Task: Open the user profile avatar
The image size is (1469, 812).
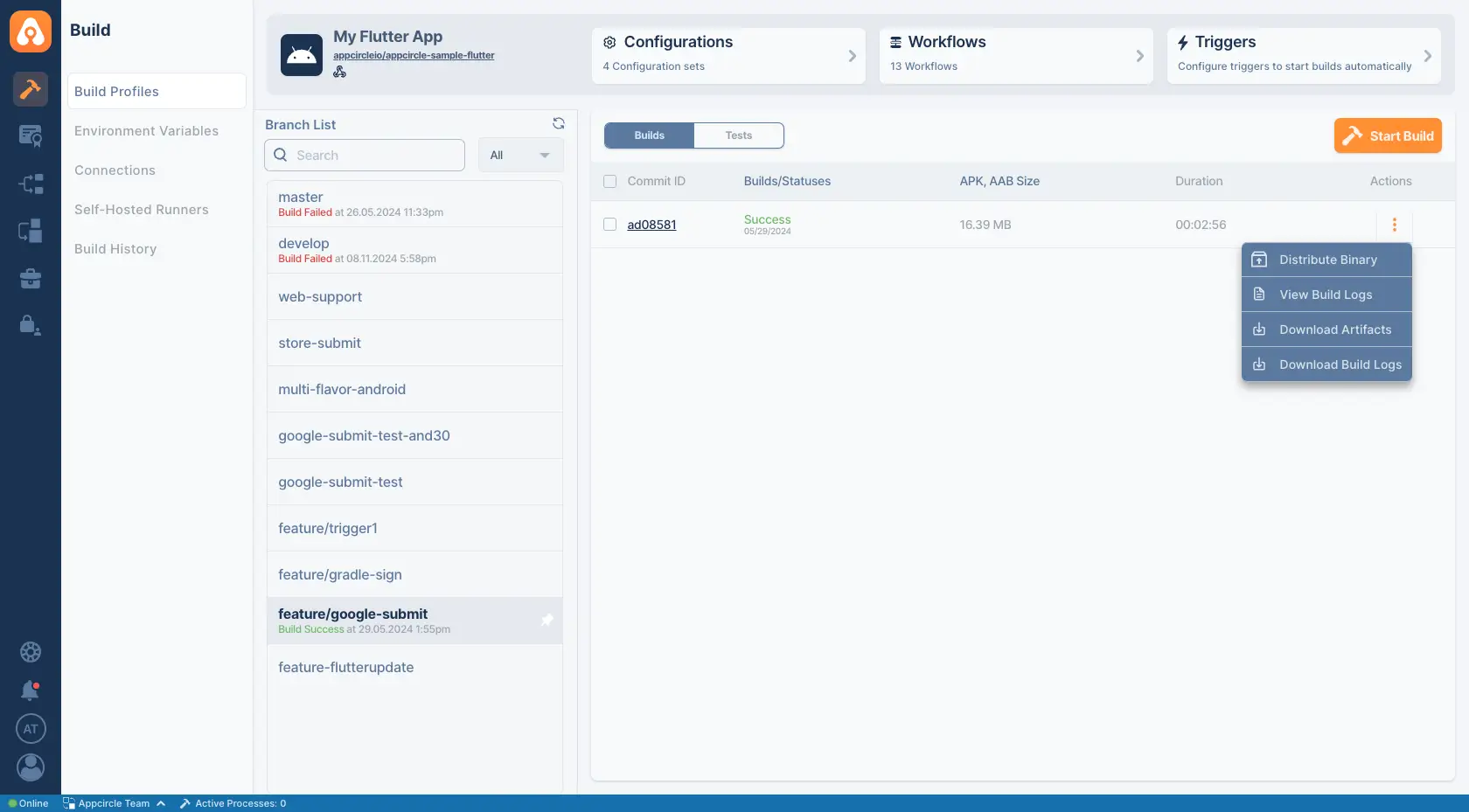Action: [31, 767]
